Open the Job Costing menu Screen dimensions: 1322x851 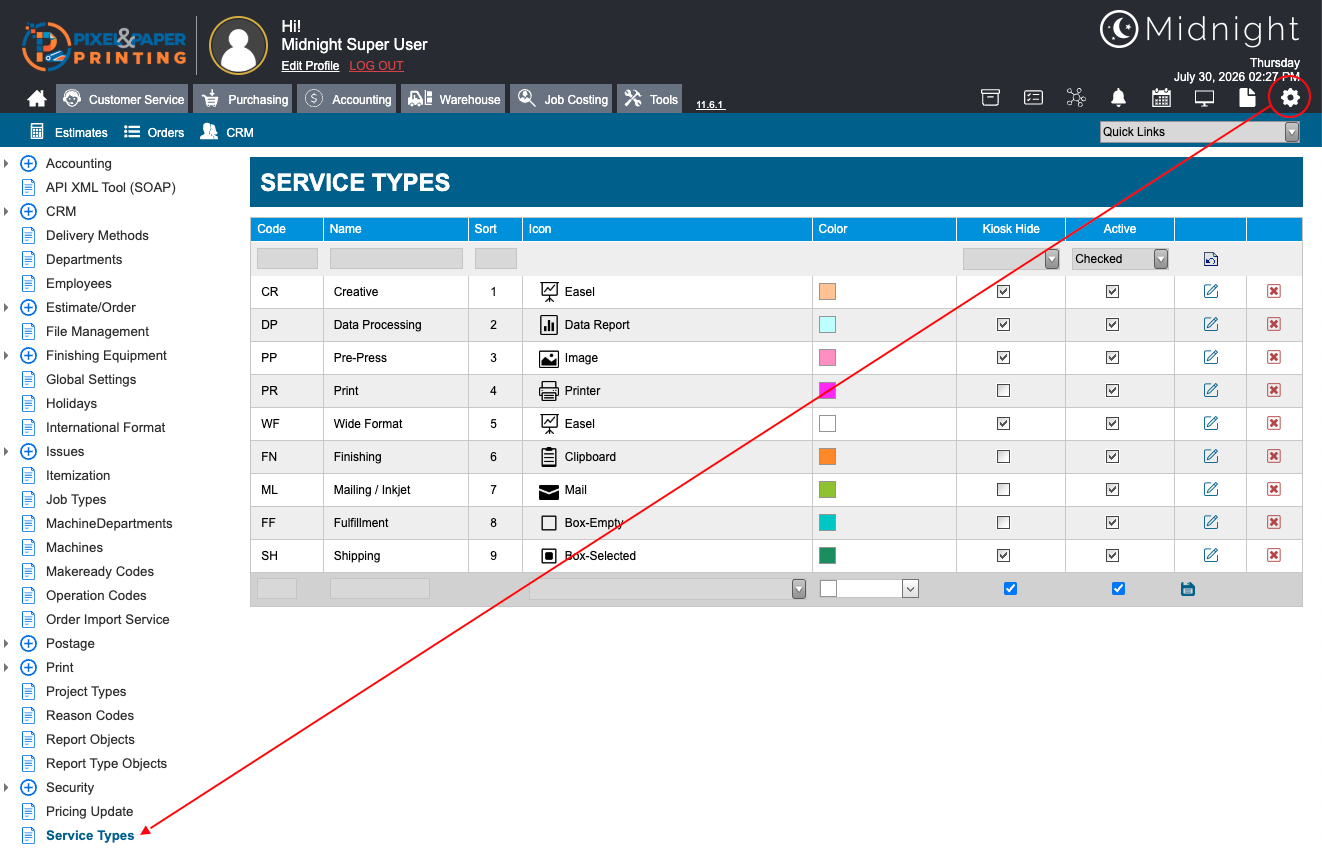coord(561,99)
